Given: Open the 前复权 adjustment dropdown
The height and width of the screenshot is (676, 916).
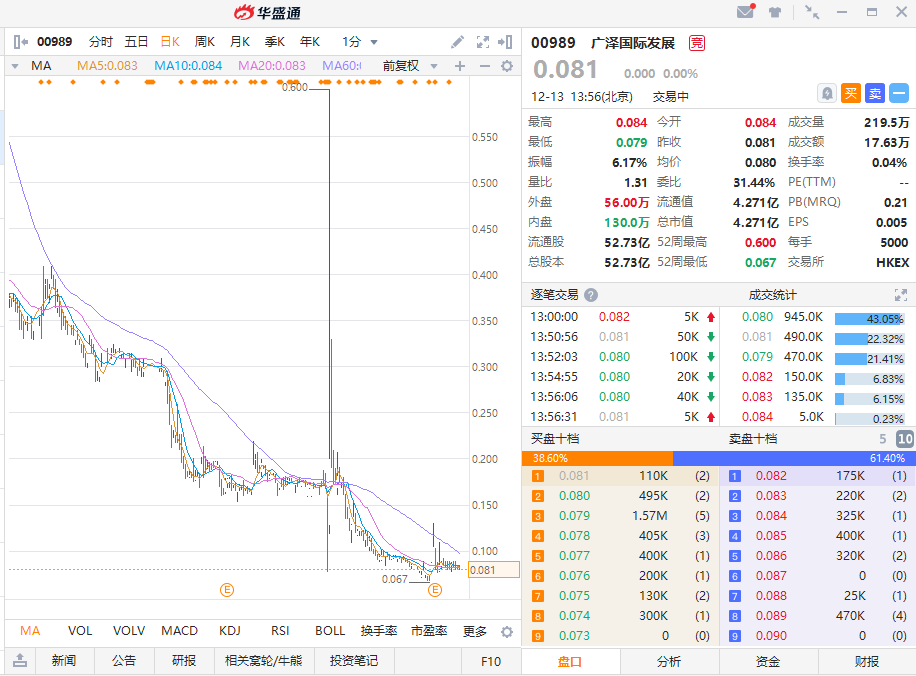Looking at the screenshot, I should (x=410, y=66).
